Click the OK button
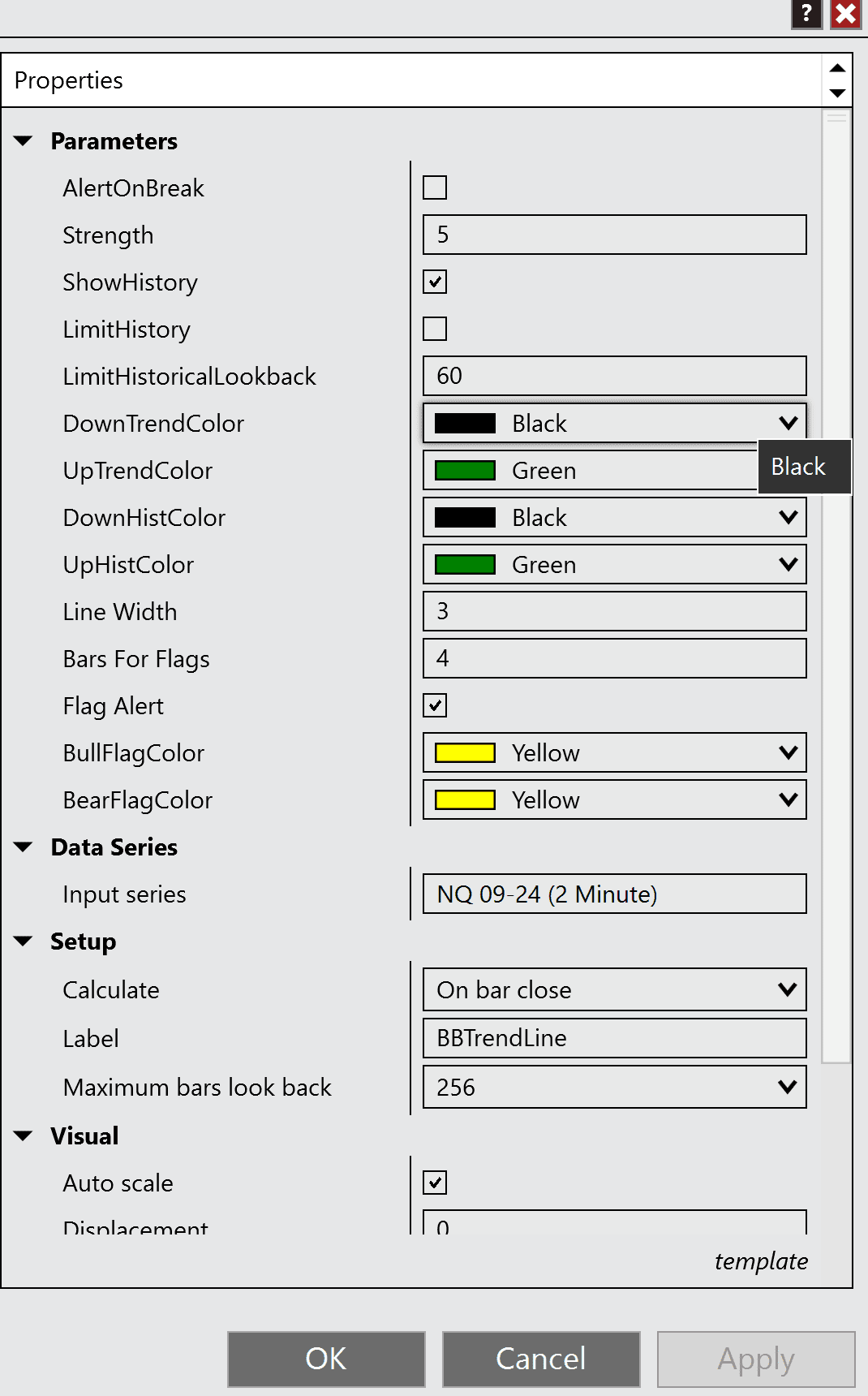 click(326, 1359)
